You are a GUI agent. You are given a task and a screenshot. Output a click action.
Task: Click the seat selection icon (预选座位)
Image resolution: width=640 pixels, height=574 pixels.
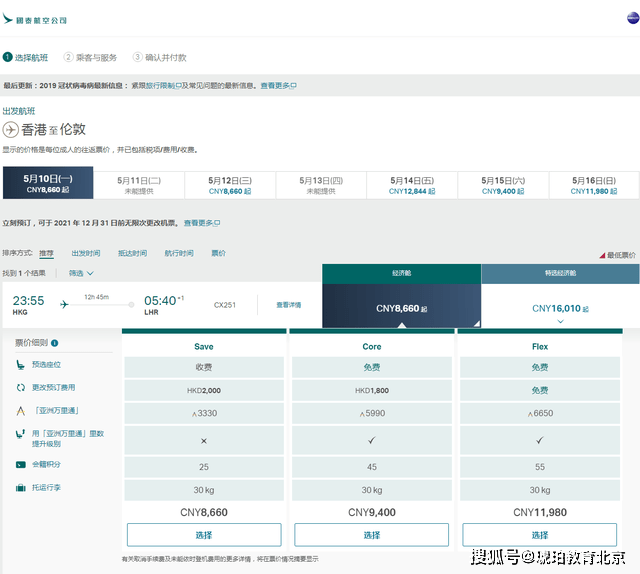point(21,365)
